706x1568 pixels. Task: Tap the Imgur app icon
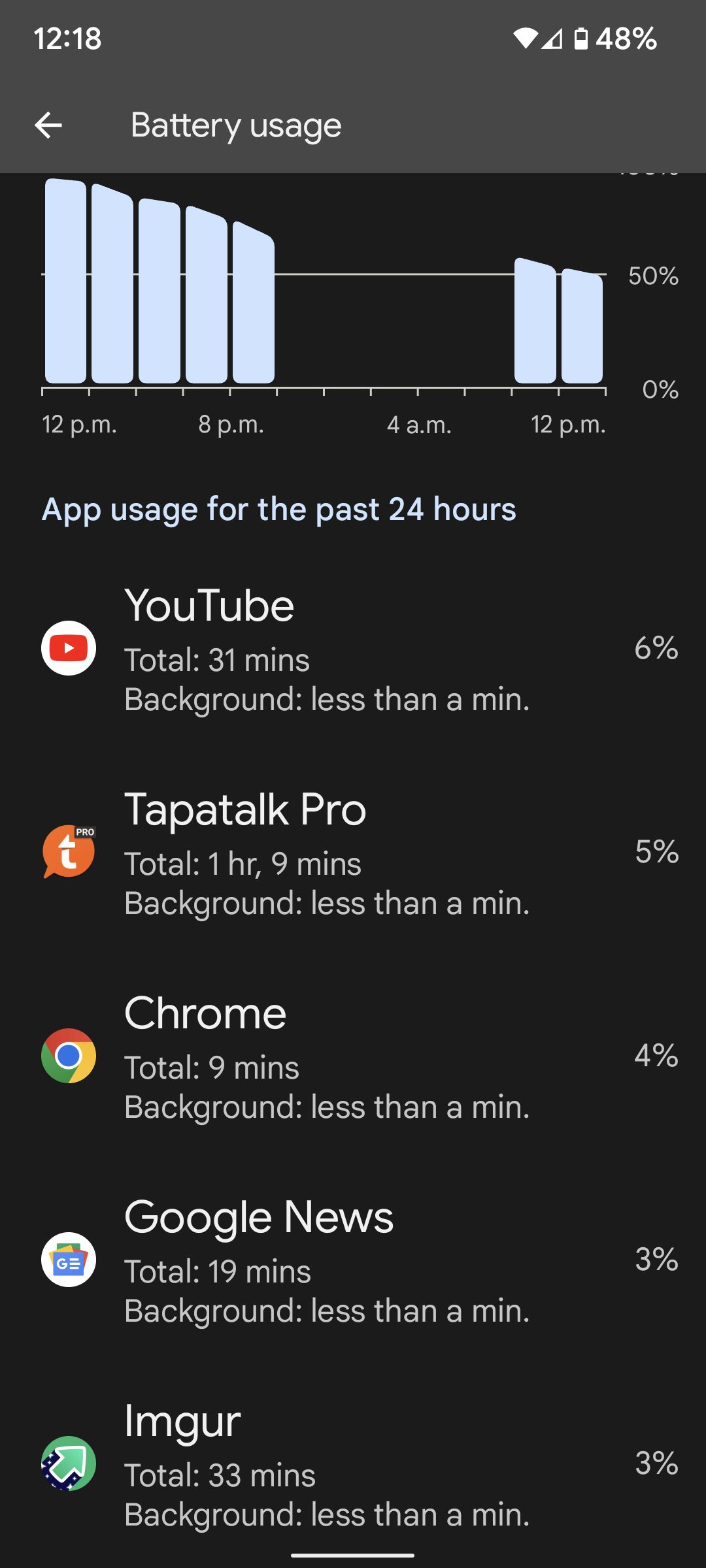69,1463
